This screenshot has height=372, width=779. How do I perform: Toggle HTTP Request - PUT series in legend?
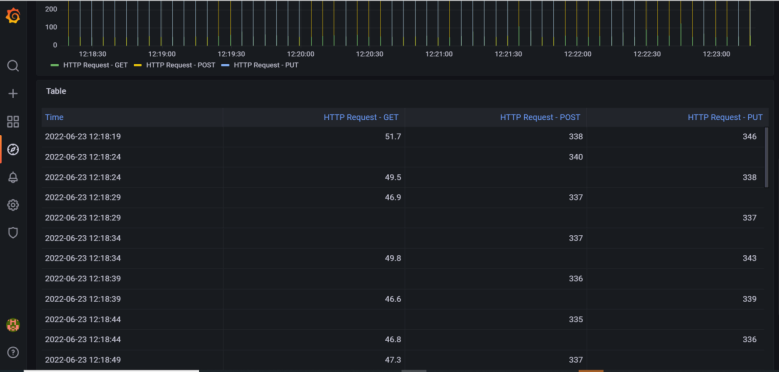click(x=260, y=65)
